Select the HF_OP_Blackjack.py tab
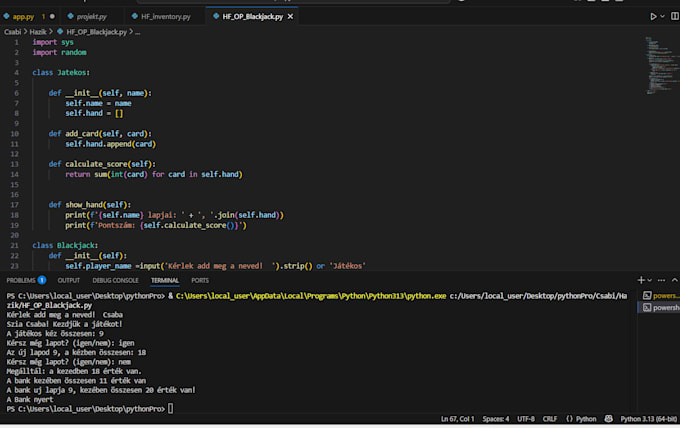The width and height of the screenshot is (680, 428). [252, 16]
